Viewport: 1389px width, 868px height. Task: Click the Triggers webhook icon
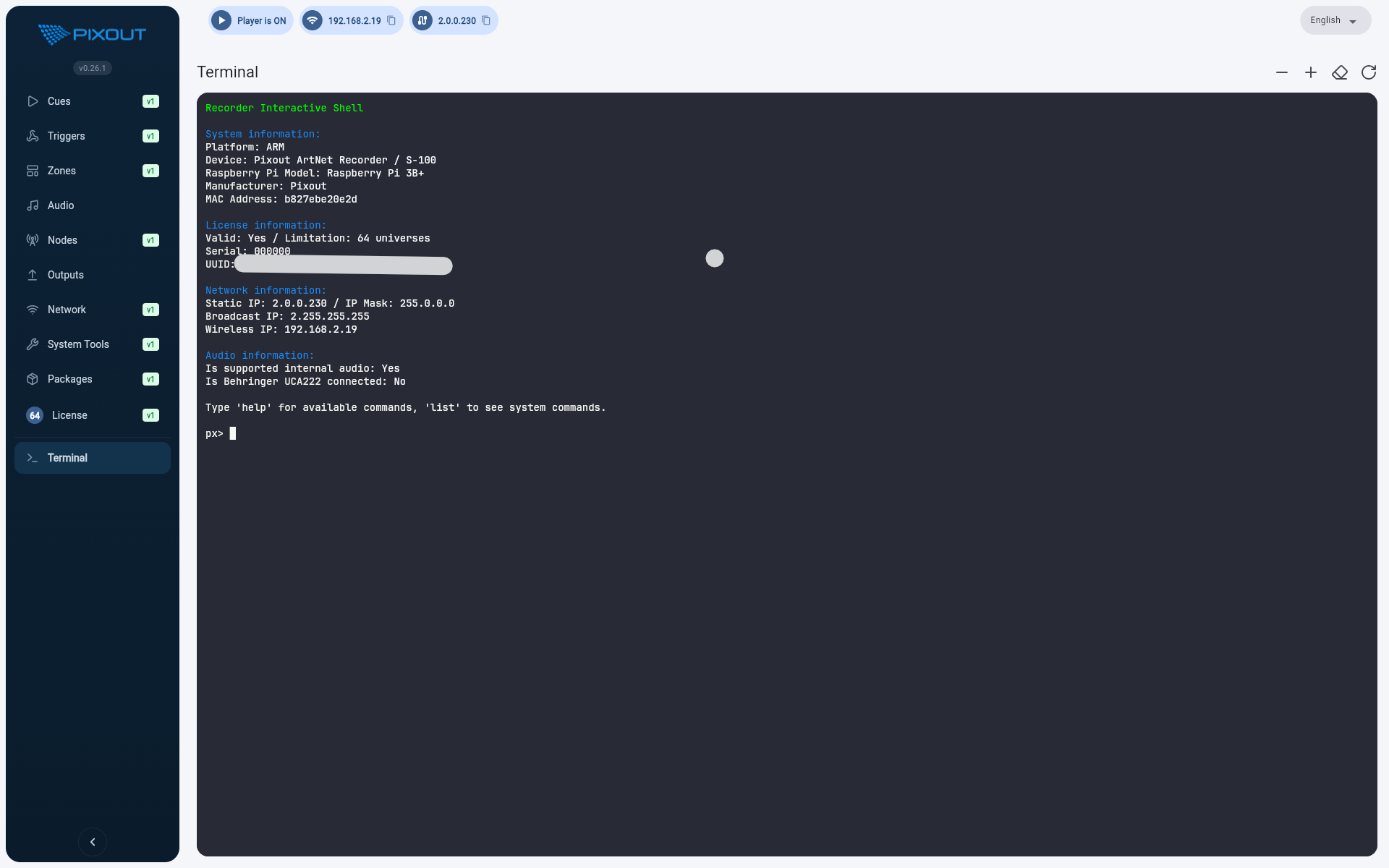[33, 136]
